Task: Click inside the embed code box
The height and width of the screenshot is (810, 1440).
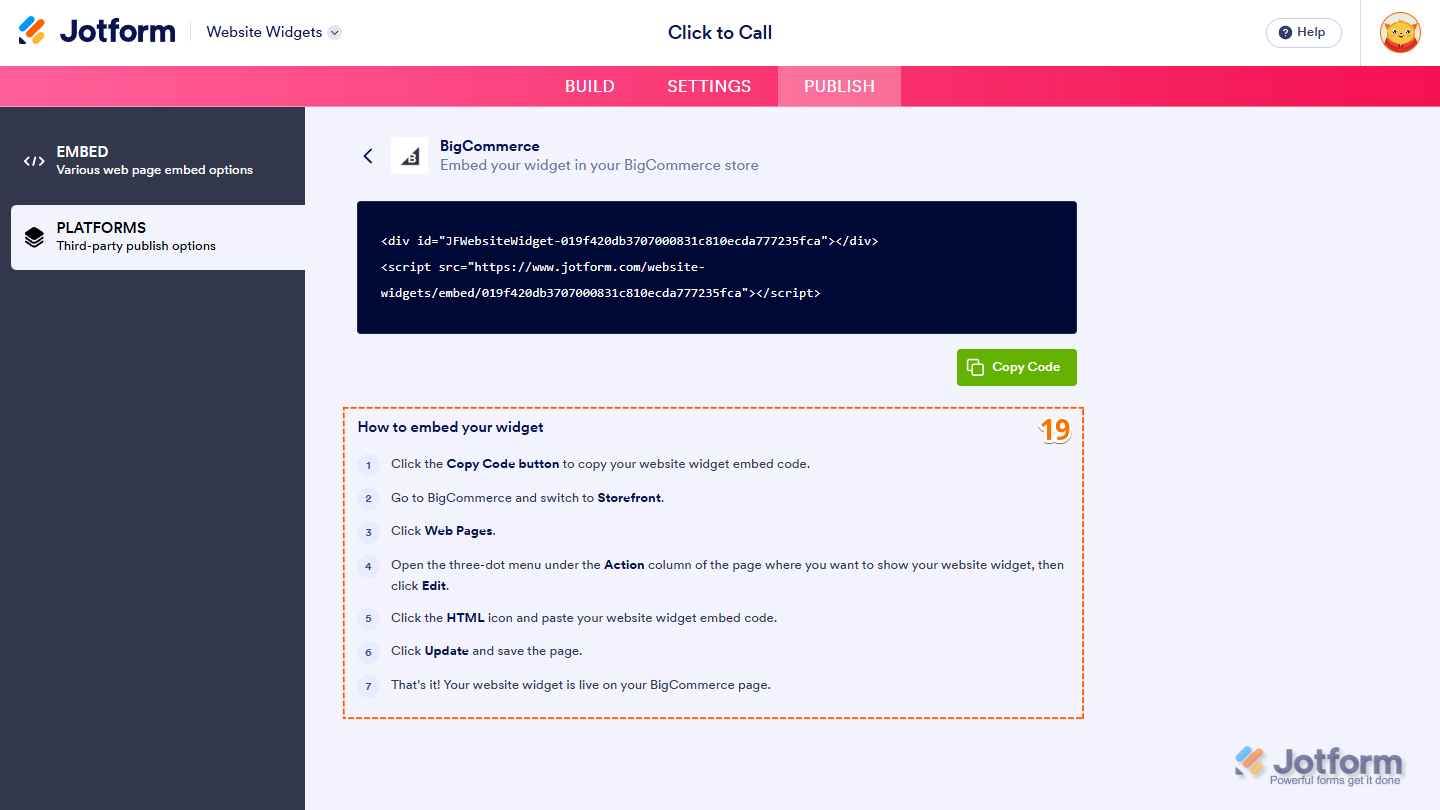Action: (716, 267)
